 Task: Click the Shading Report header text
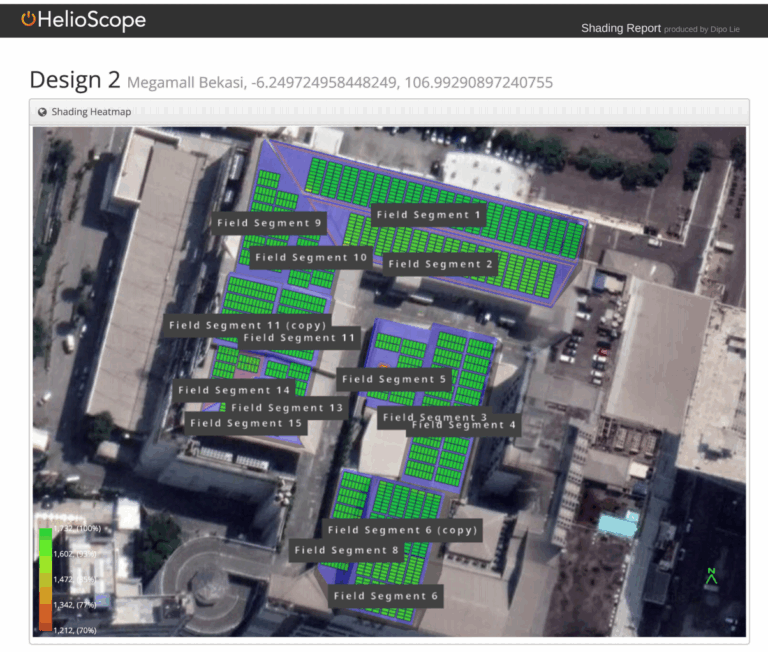pos(621,28)
